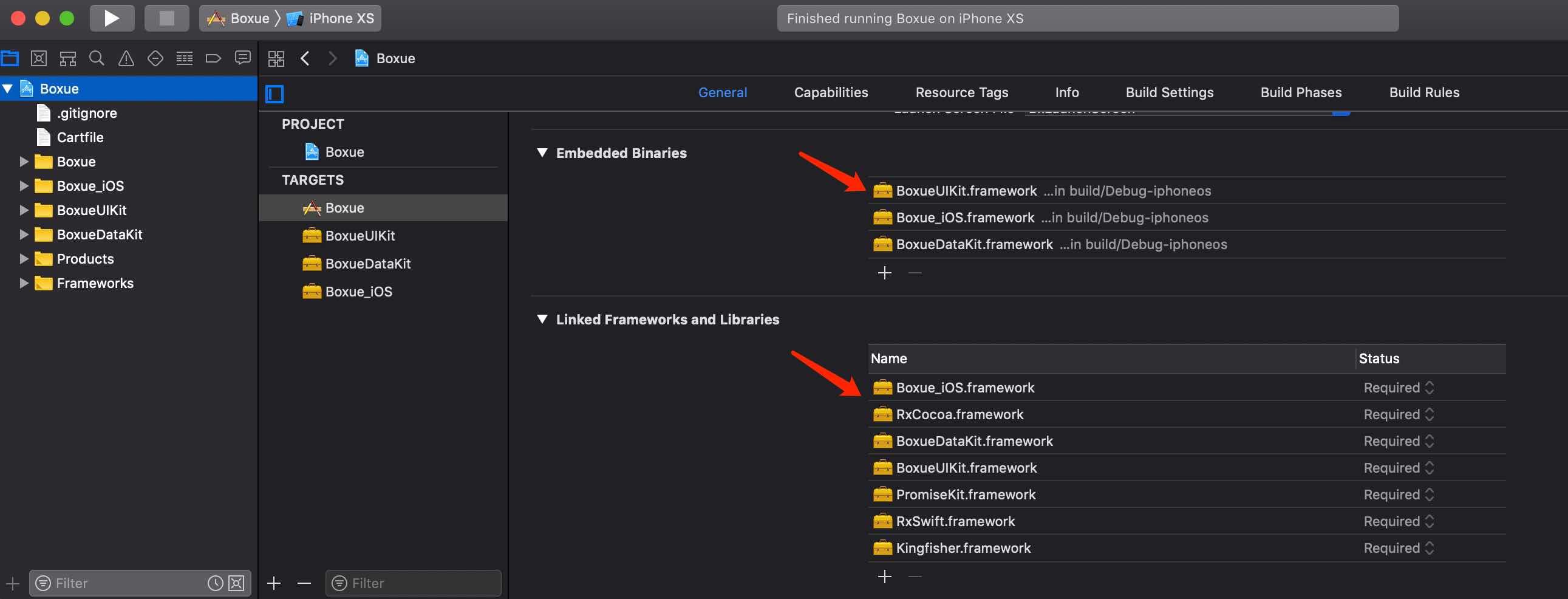
Task: Change RxCocoa.framework Required status
Action: point(1399,414)
